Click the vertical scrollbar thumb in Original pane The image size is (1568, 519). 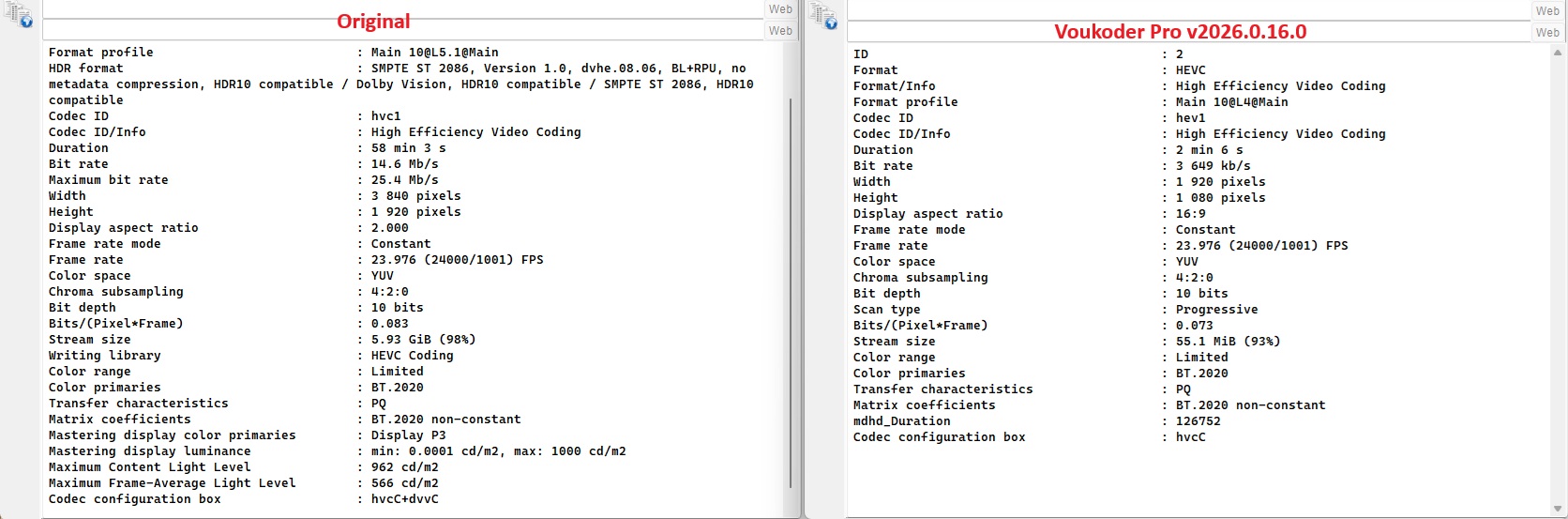tap(791, 291)
